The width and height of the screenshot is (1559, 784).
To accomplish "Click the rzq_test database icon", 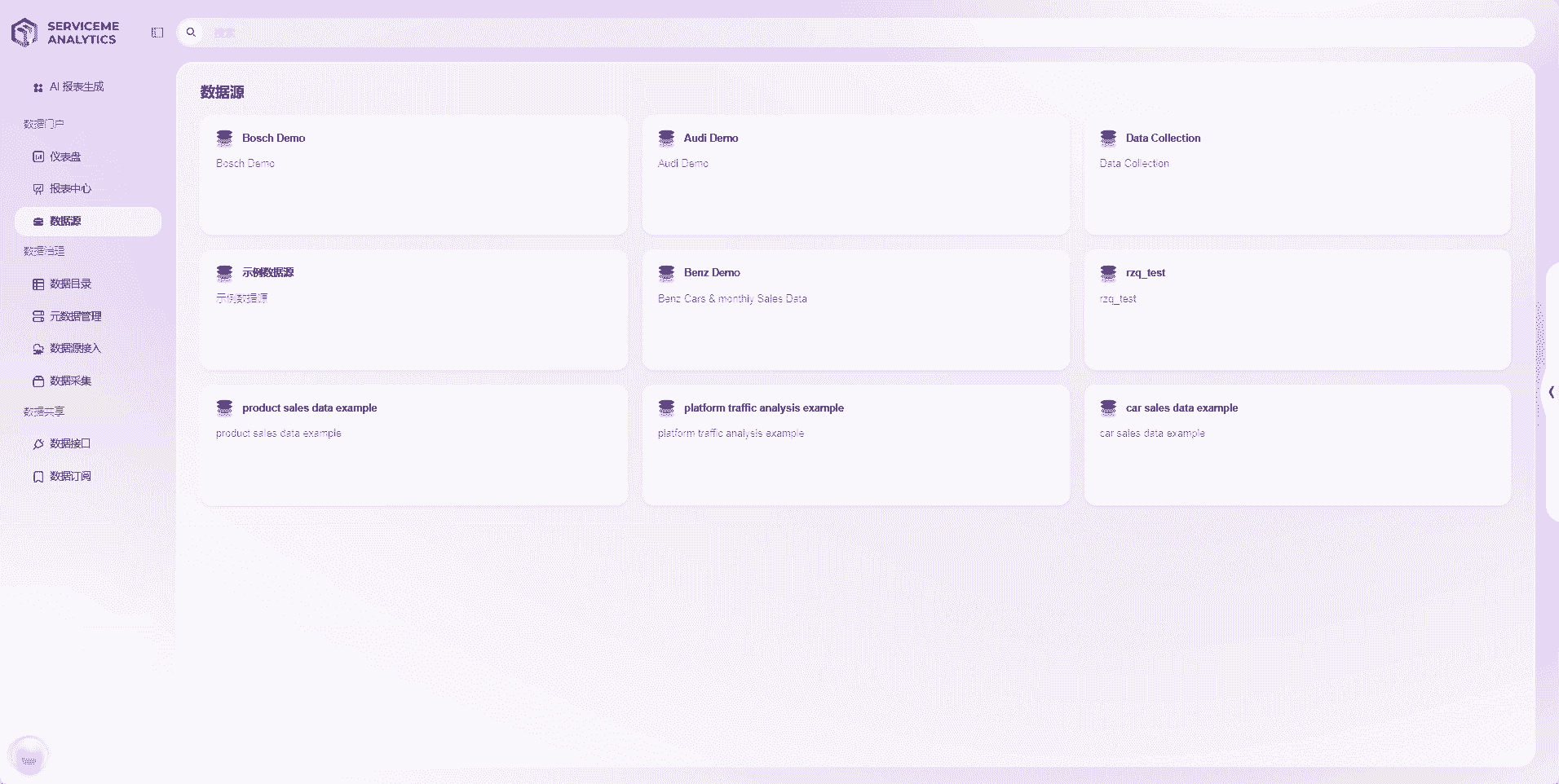I will point(1108,272).
